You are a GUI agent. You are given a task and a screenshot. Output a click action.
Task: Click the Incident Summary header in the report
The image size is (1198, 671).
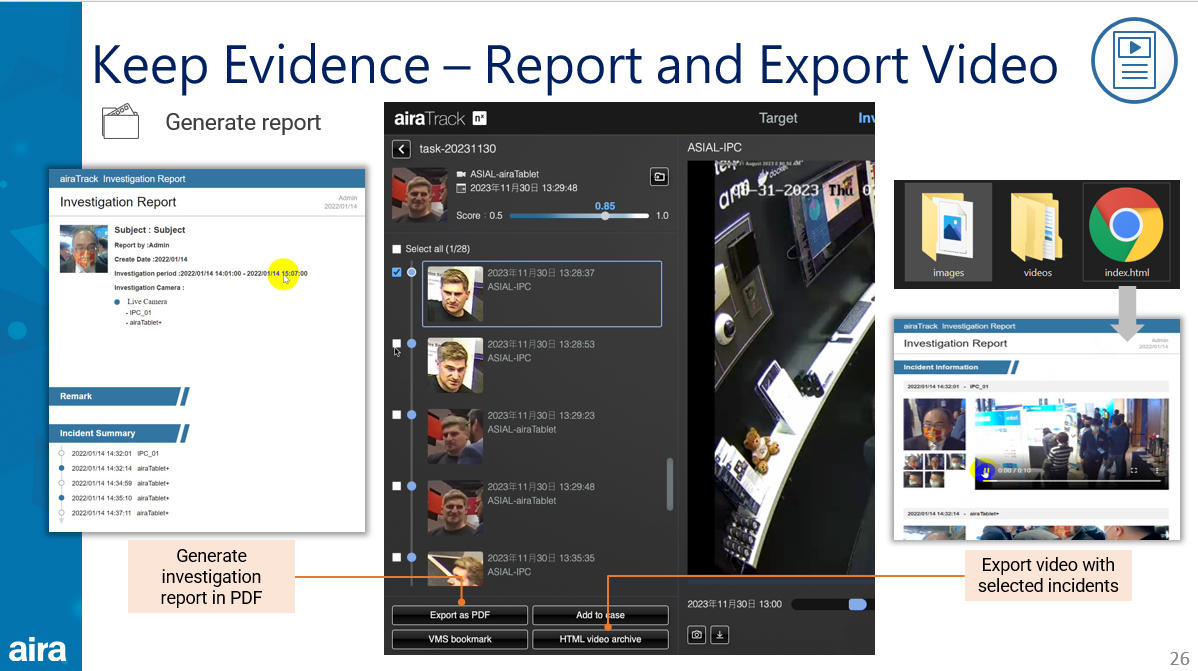point(118,433)
